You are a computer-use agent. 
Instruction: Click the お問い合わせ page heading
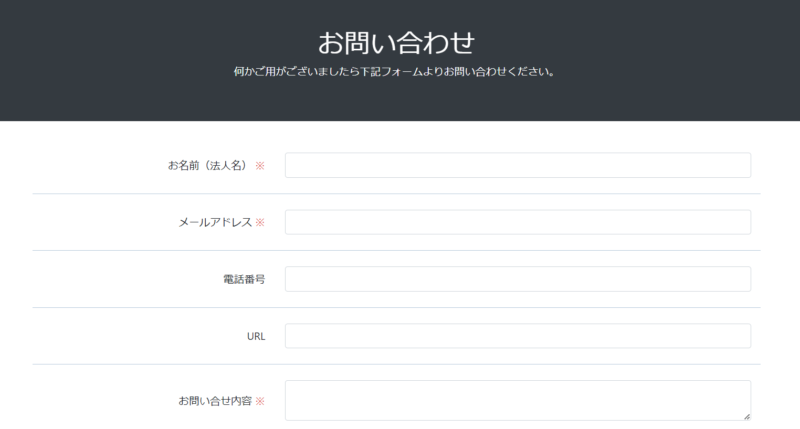pyautogui.click(x=396, y=43)
